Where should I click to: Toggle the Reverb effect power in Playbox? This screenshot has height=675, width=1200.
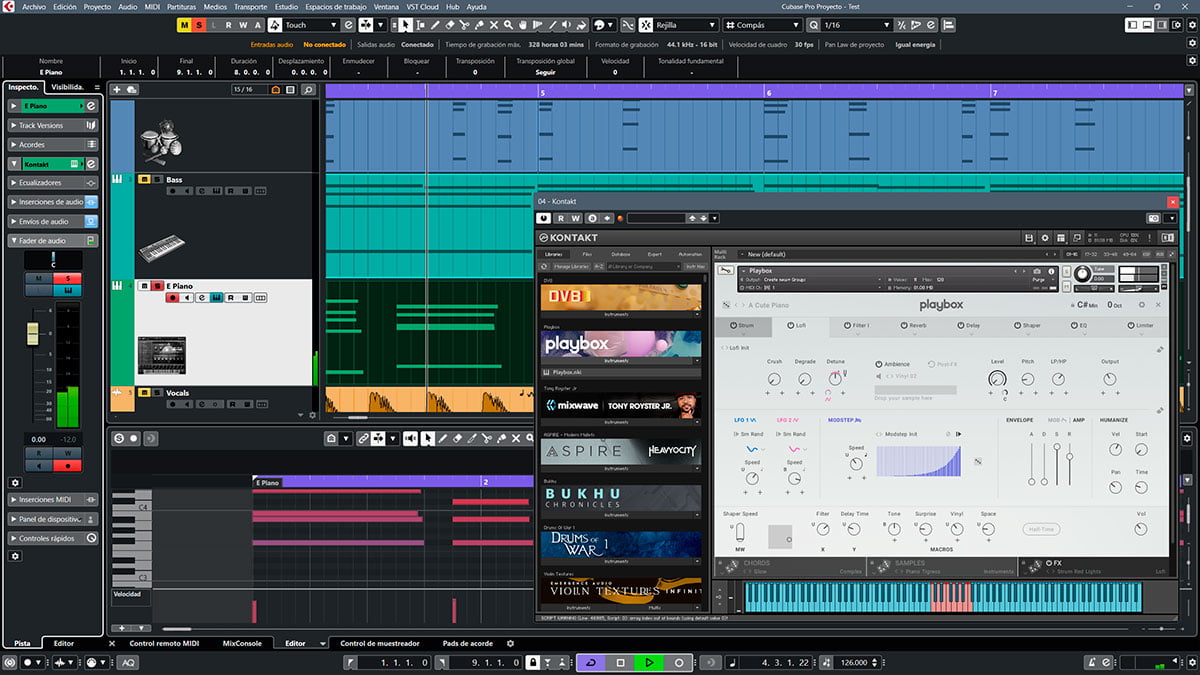[902, 325]
